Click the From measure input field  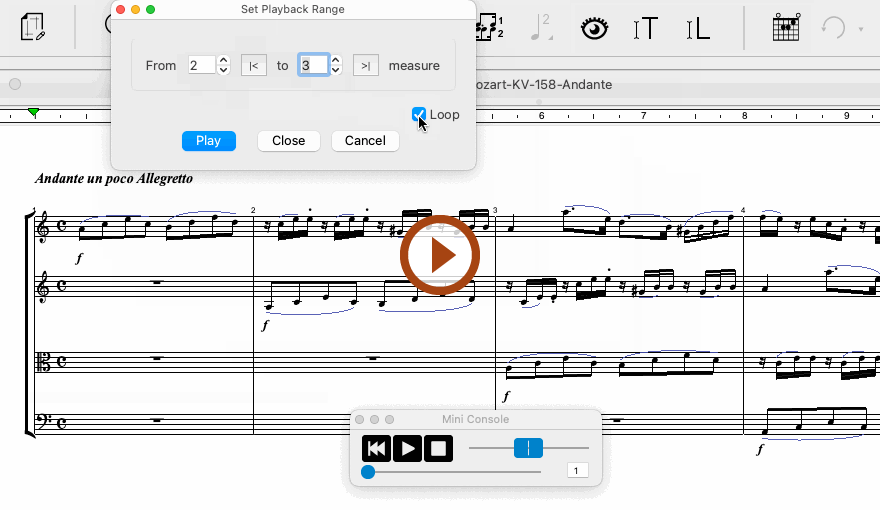(x=201, y=65)
